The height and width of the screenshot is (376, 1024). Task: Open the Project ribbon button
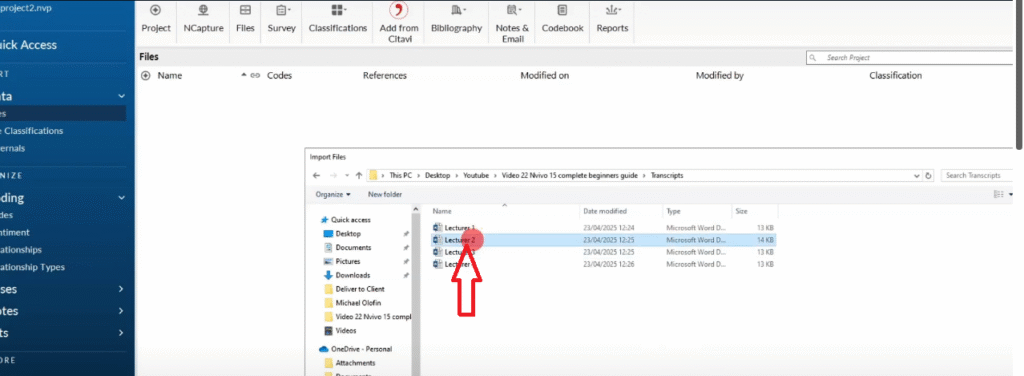[155, 19]
